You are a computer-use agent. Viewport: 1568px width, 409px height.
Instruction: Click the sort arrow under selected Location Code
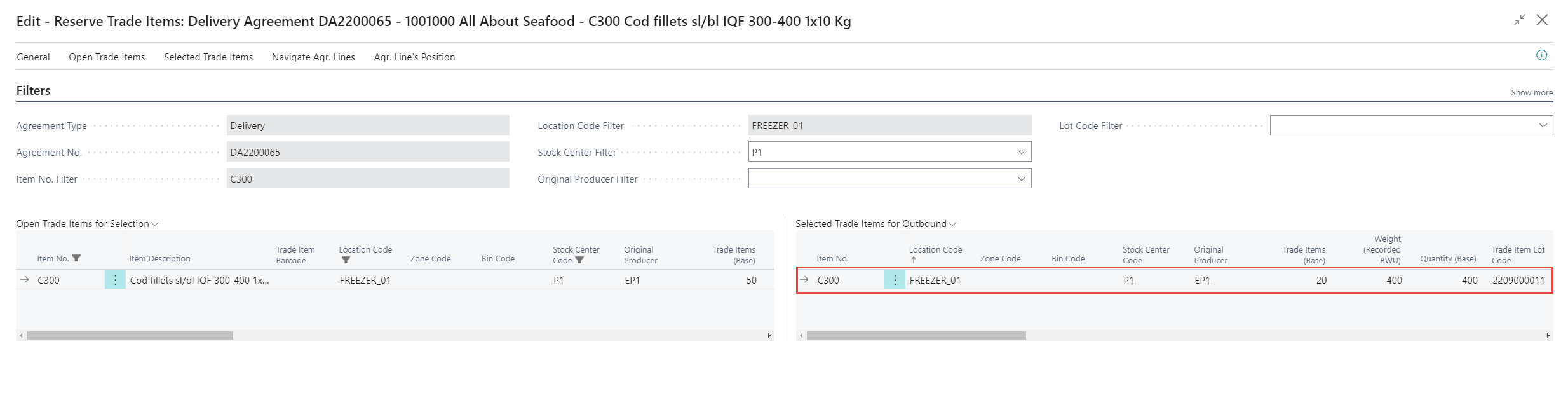pyautogui.click(x=913, y=260)
